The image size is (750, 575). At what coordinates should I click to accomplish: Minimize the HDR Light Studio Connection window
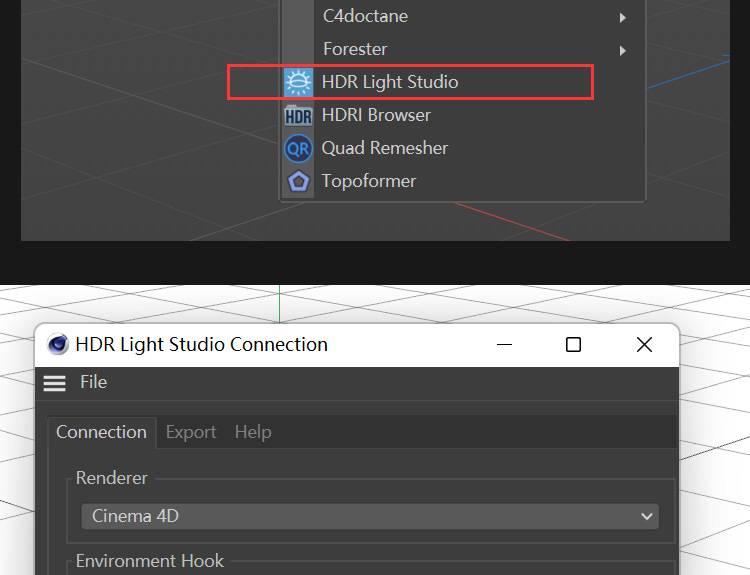[x=504, y=344]
